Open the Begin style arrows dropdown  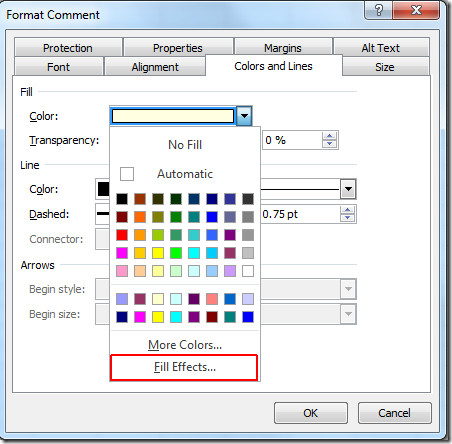click(348, 289)
